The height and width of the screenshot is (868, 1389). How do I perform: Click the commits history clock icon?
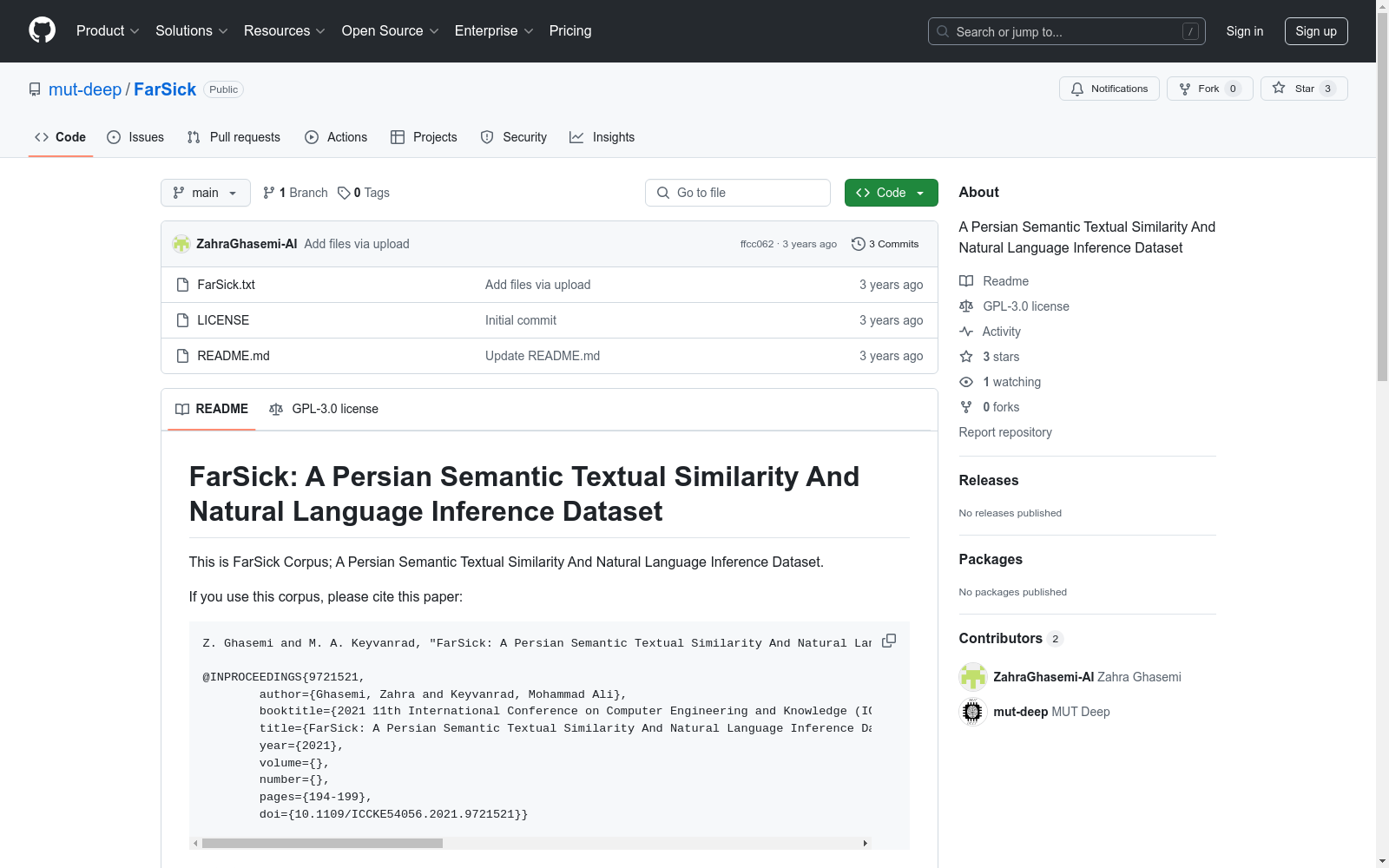tap(859, 244)
